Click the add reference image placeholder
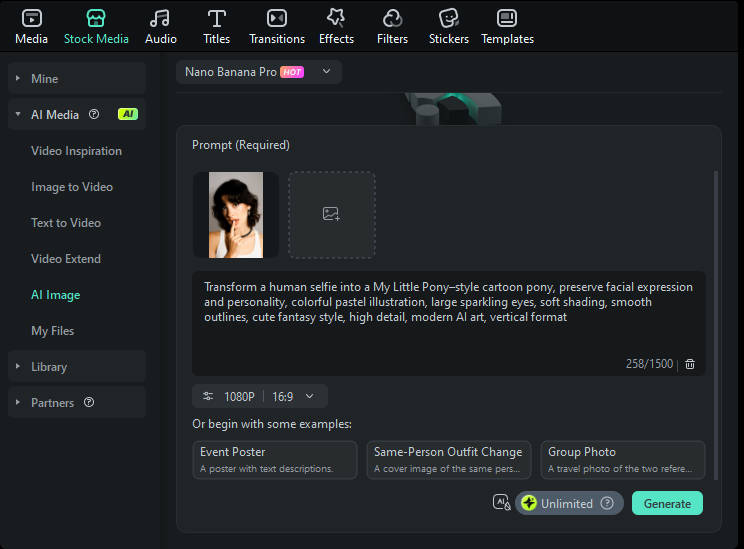Screen dimensions: 744x549 (332, 215)
